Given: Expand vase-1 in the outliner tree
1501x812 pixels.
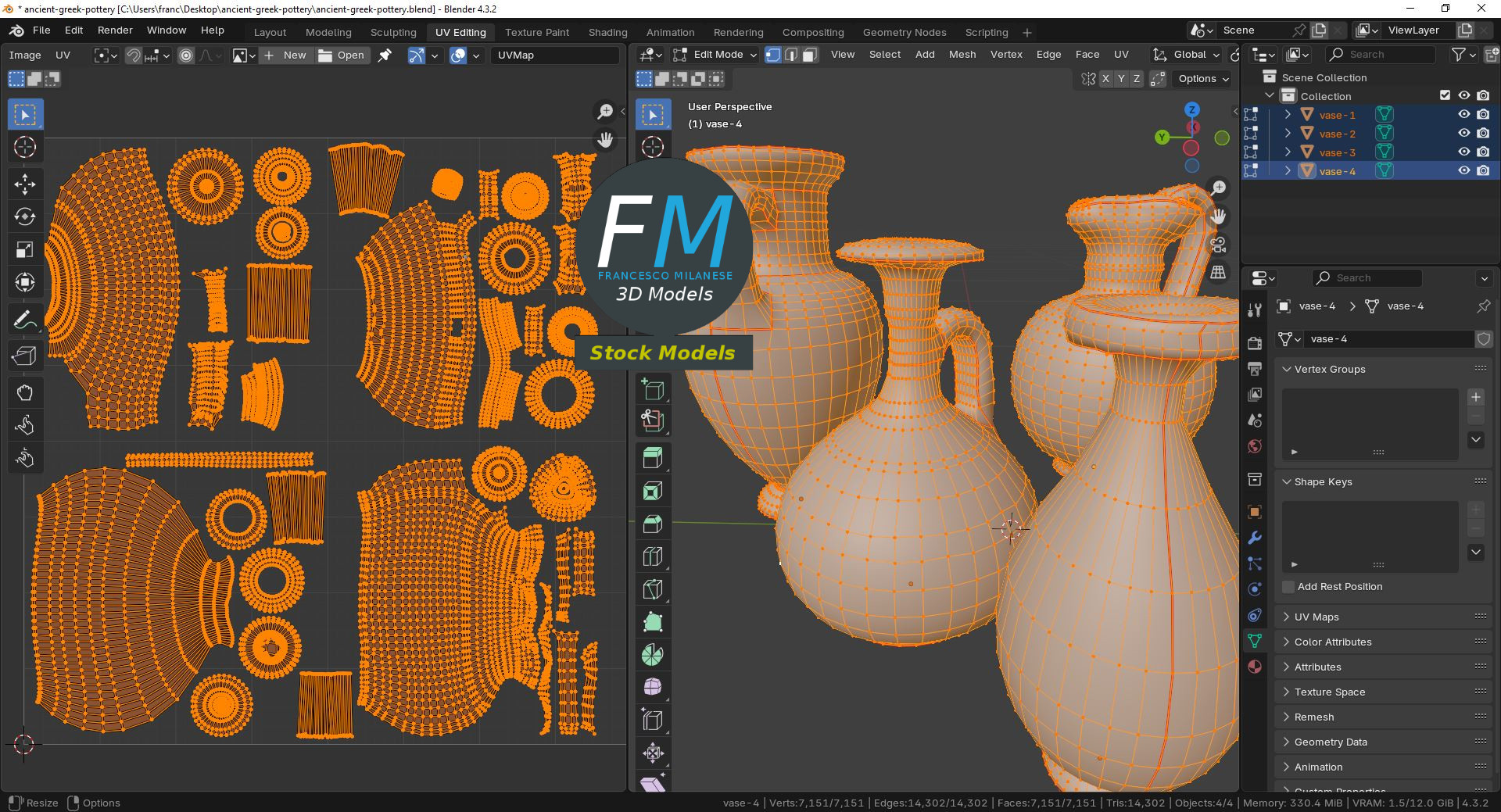Looking at the screenshot, I should coord(1288,115).
